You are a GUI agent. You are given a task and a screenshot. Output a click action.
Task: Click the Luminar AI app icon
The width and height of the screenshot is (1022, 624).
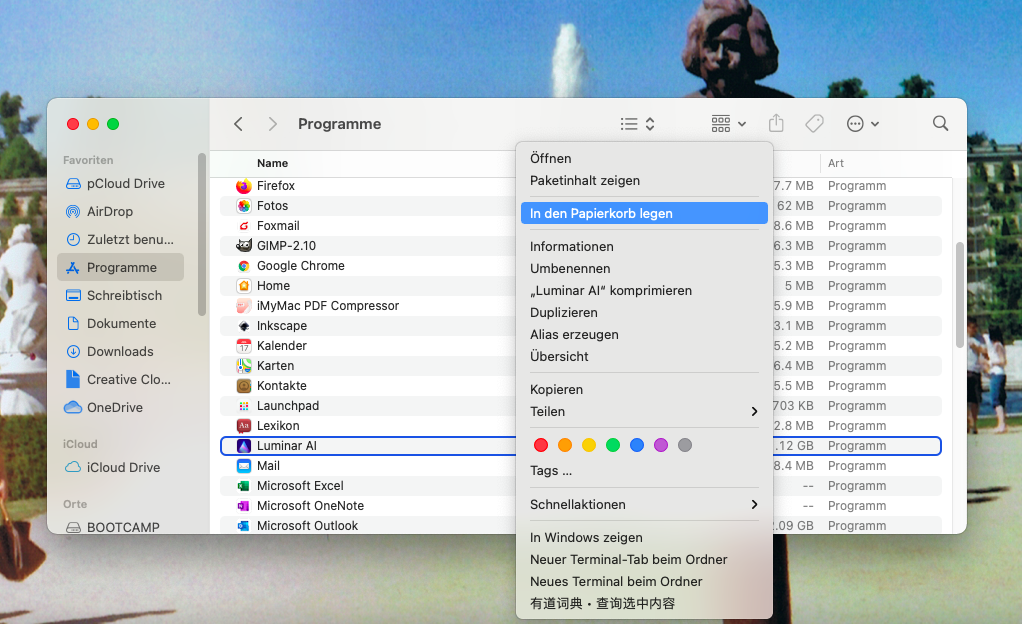(x=244, y=446)
